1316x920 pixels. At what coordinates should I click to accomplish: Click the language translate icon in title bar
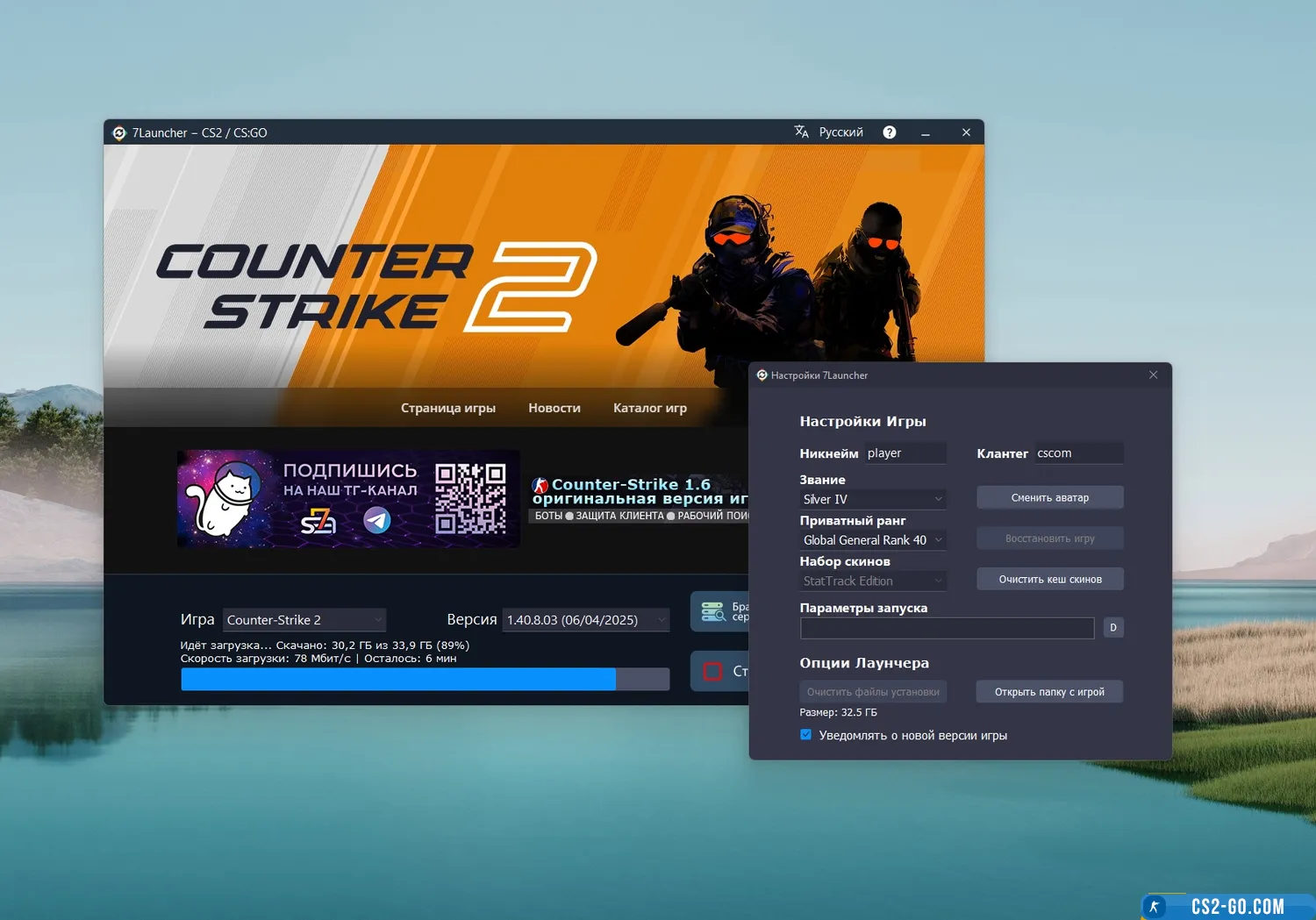(801, 132)
